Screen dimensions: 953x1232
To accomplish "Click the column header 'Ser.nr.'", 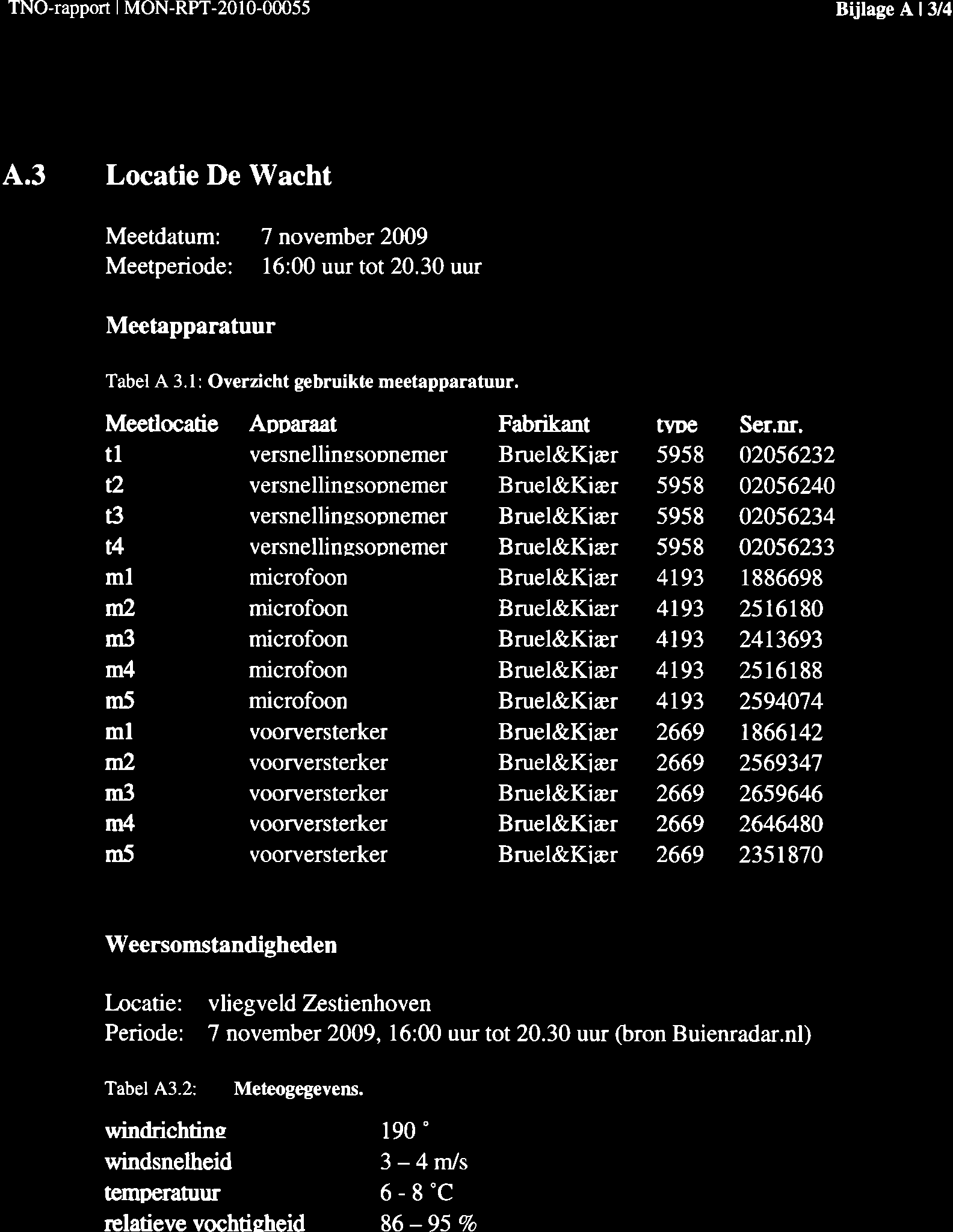I will tap(772, 425).
